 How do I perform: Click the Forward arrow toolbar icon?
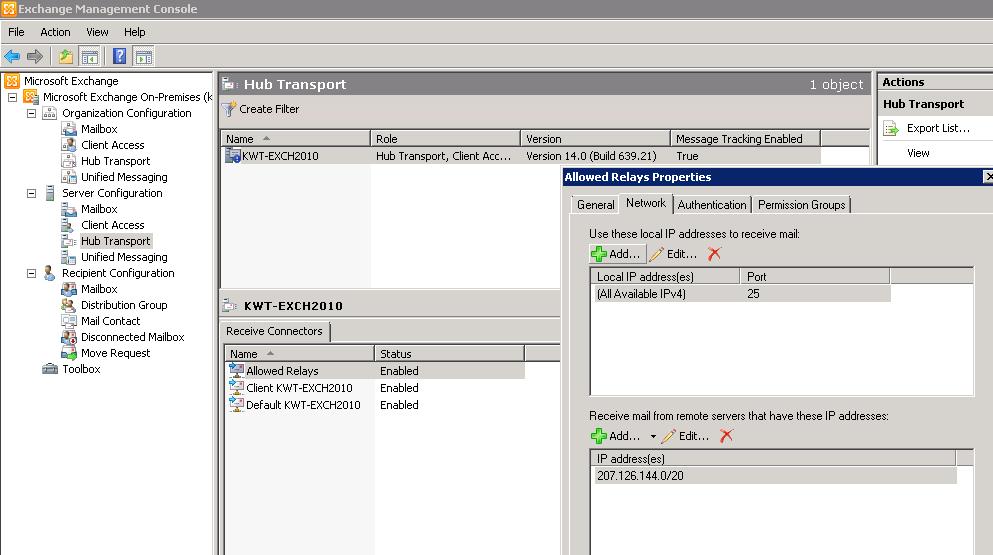[35, 56]
